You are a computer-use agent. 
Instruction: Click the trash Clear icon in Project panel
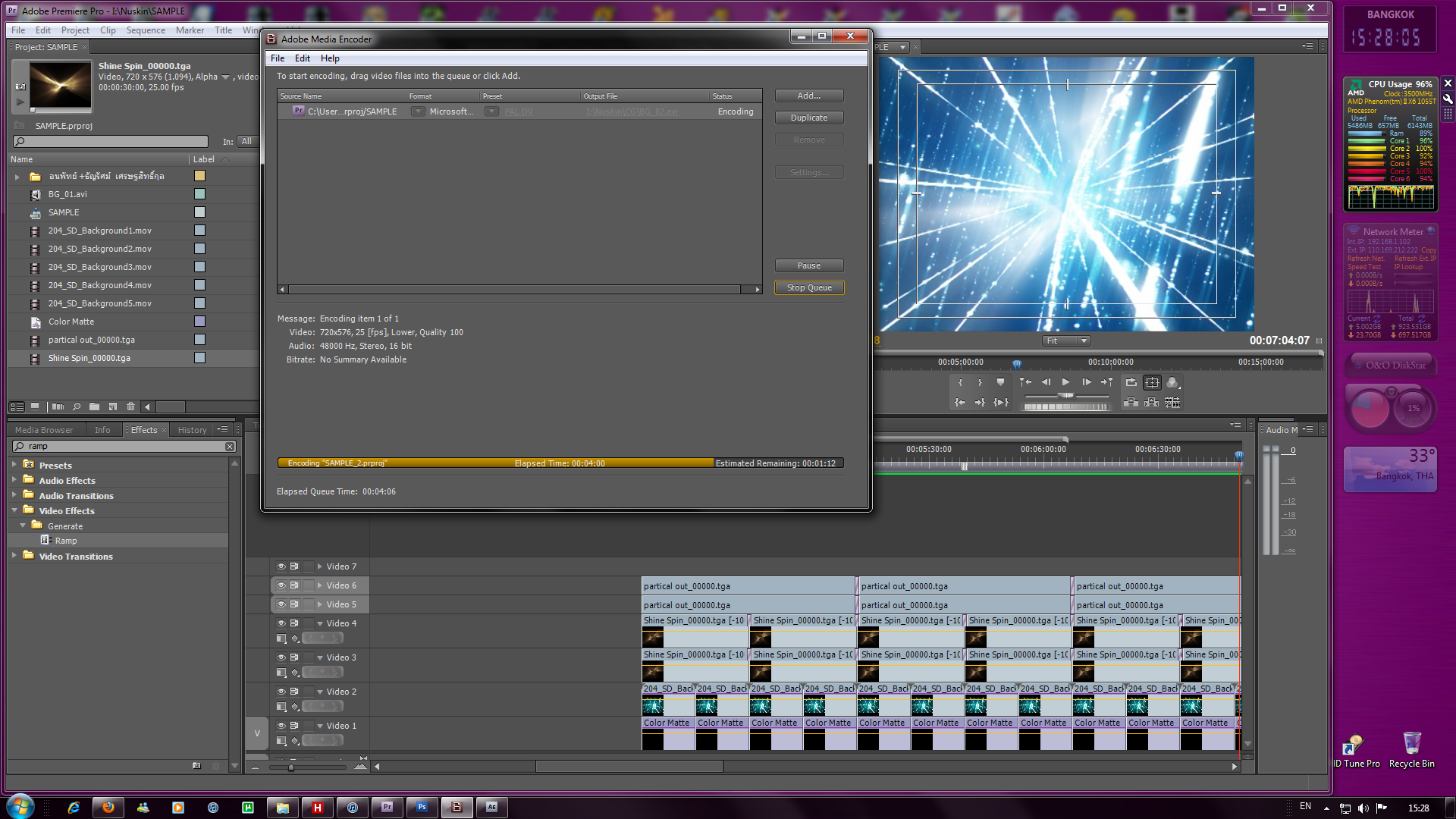130,407
